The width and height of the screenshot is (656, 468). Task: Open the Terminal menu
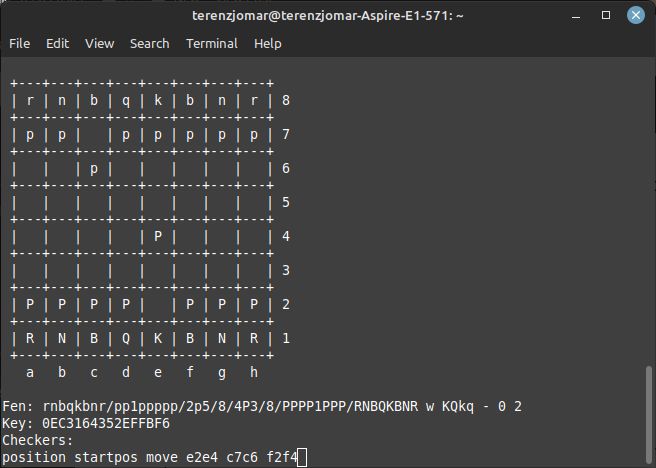point(211,43)
